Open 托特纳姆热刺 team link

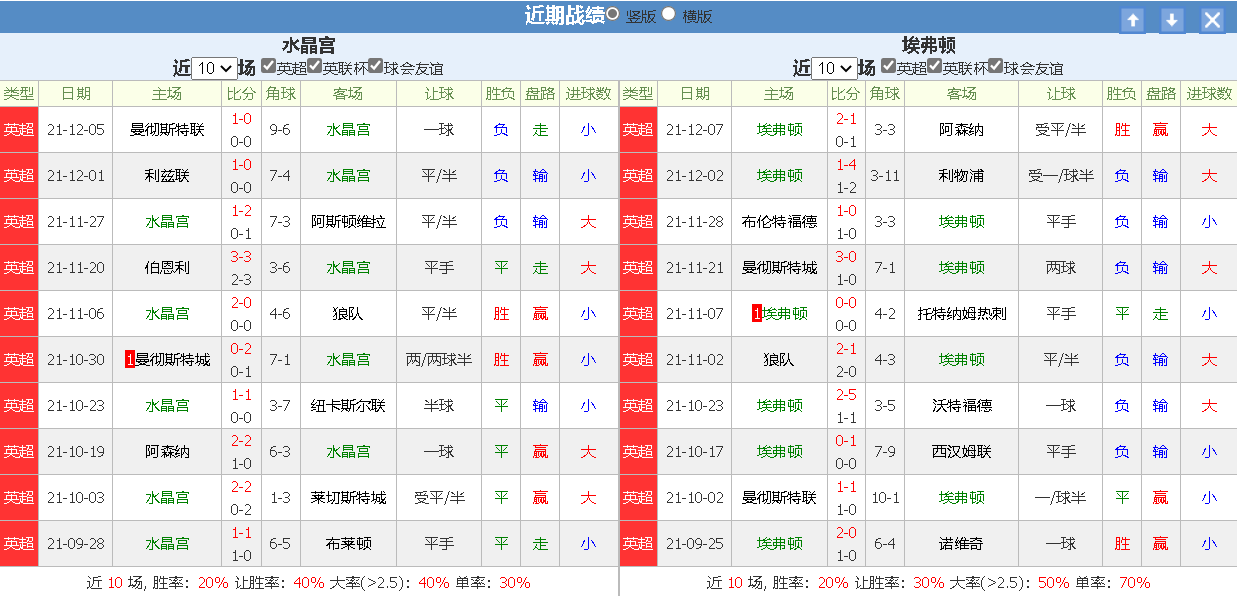pyautogui.click(x=961, y=313)
